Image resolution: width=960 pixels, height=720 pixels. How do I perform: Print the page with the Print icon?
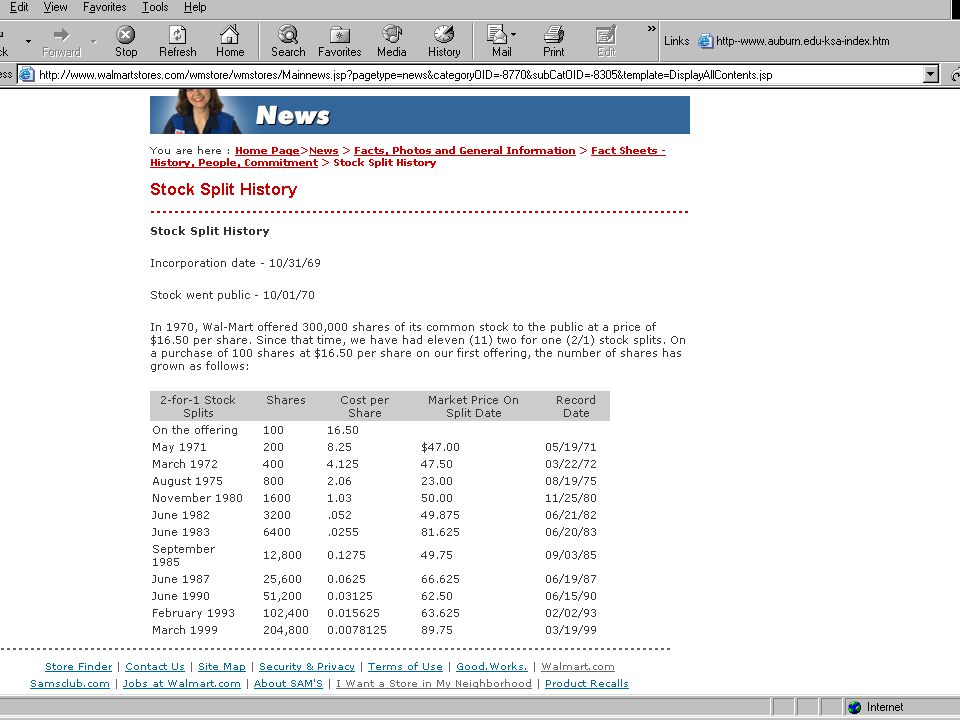(553, 34)
